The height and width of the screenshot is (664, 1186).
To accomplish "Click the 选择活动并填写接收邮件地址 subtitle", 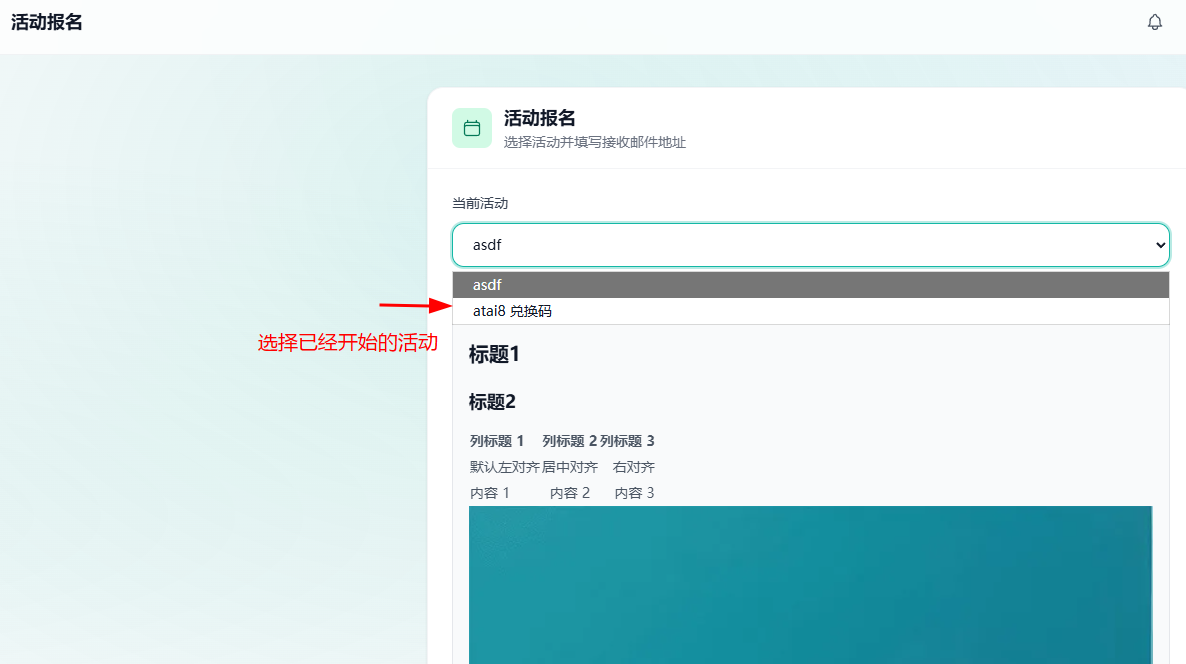I will coord(595,142).
